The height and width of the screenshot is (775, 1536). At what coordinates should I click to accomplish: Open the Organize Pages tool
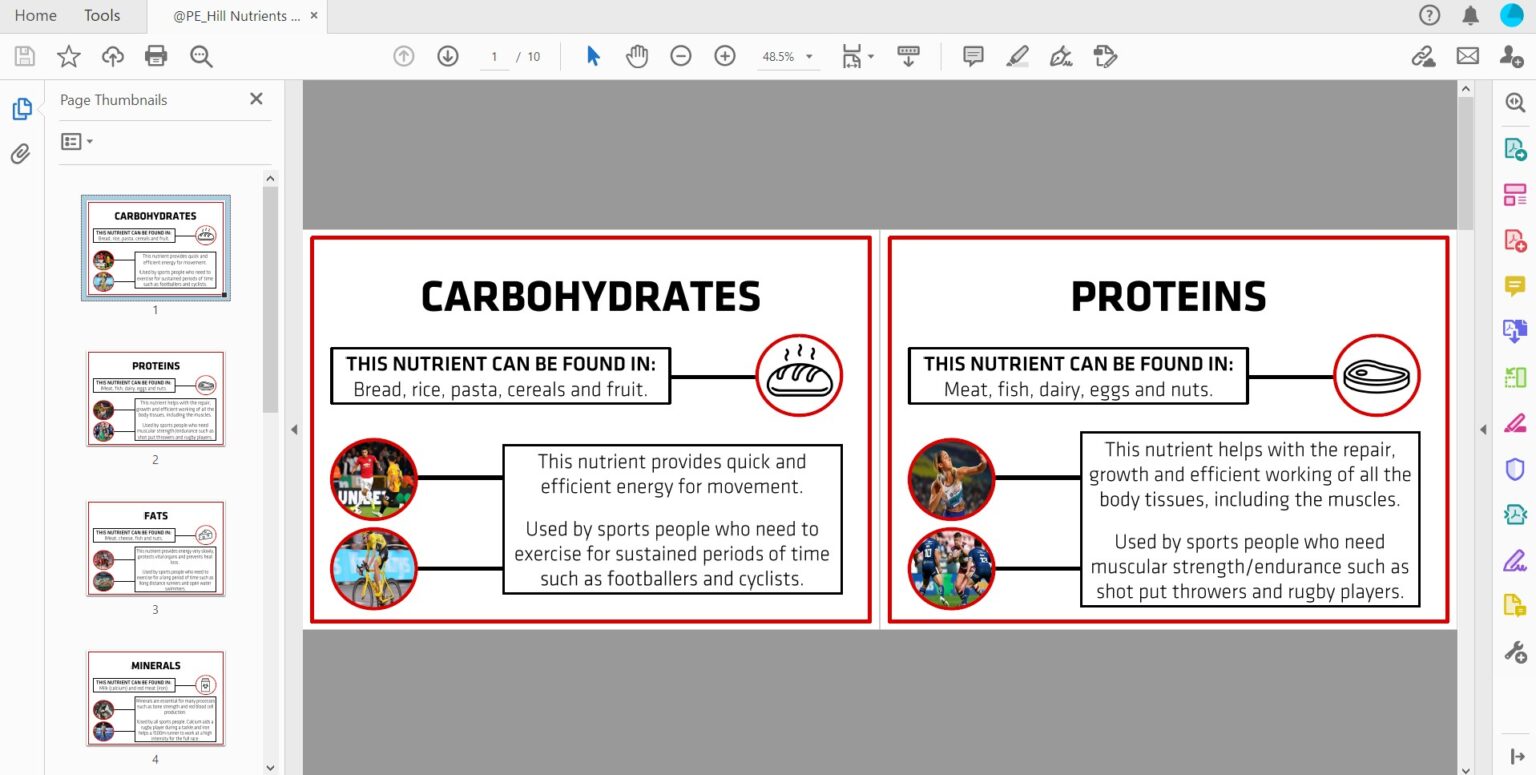pyautogui.click(x=1514, y=194)
